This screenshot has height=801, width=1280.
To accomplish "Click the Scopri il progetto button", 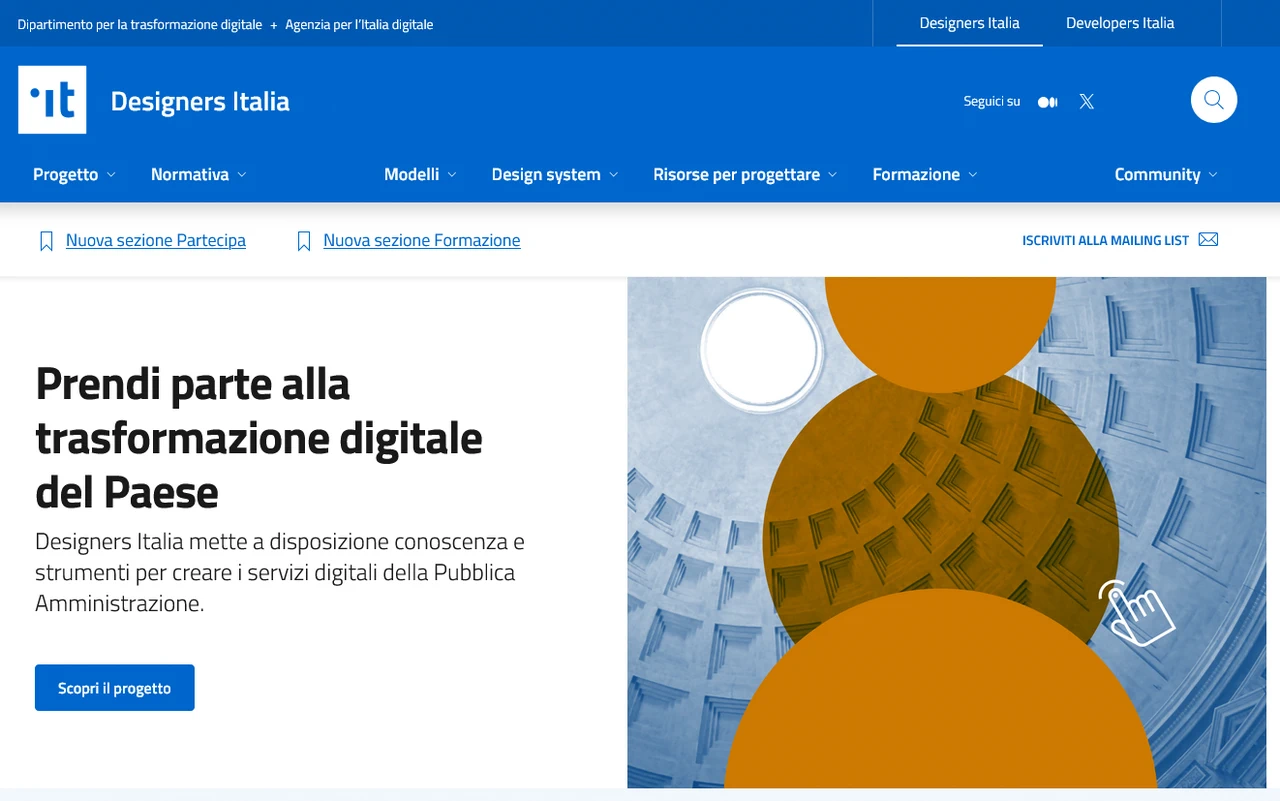I will click(115, 688).
